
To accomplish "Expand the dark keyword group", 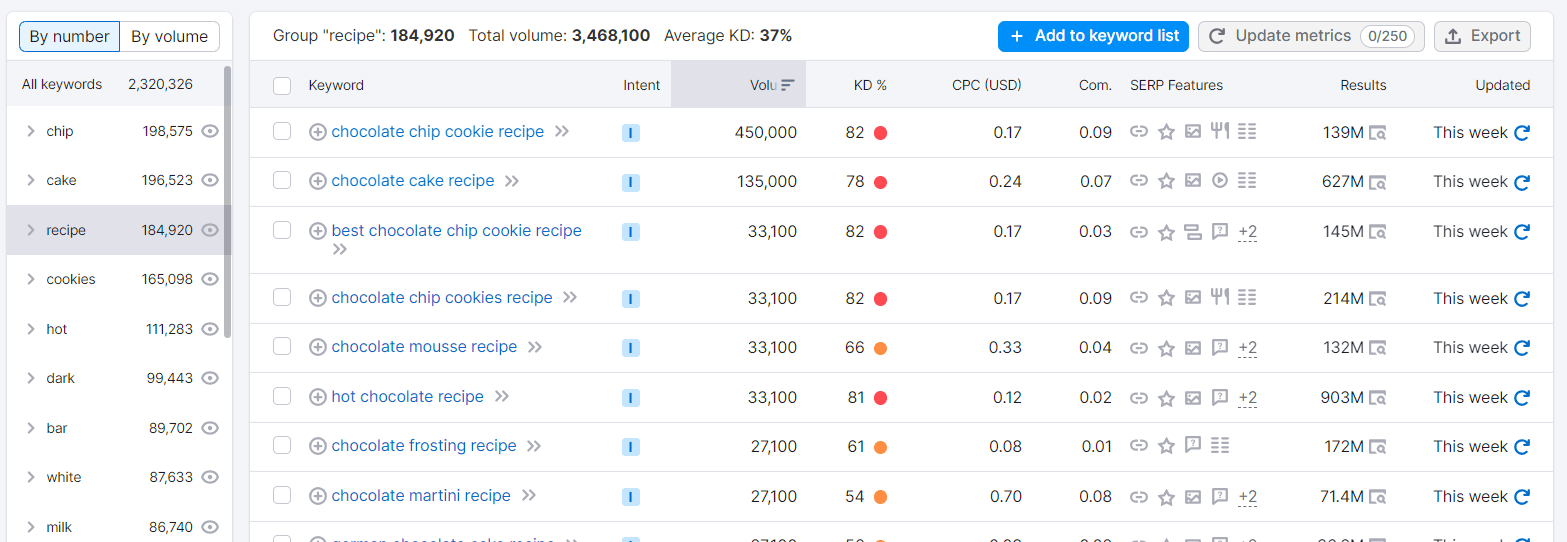I will tap(31, 378).
